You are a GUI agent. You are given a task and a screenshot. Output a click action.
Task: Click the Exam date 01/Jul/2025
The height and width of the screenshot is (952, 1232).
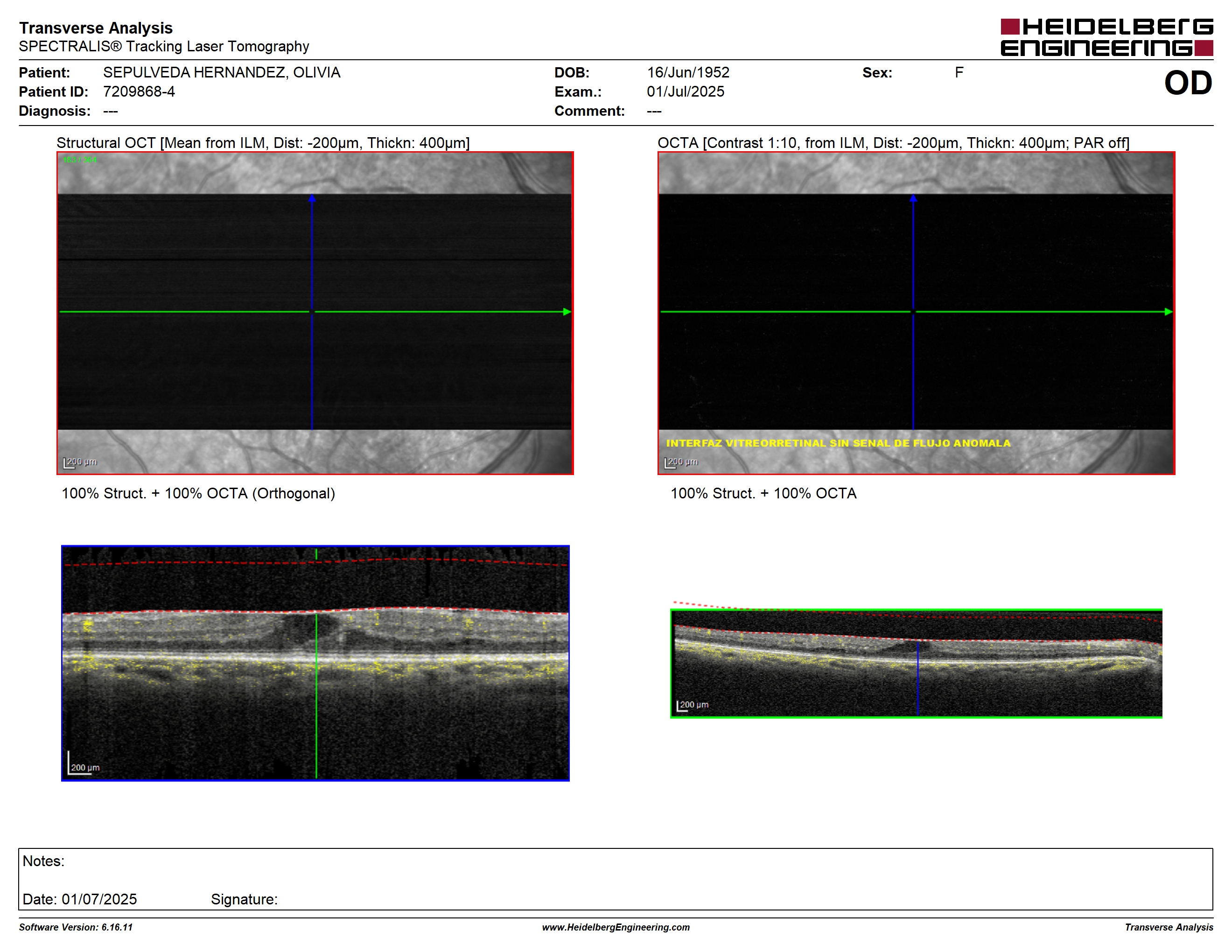686,91
